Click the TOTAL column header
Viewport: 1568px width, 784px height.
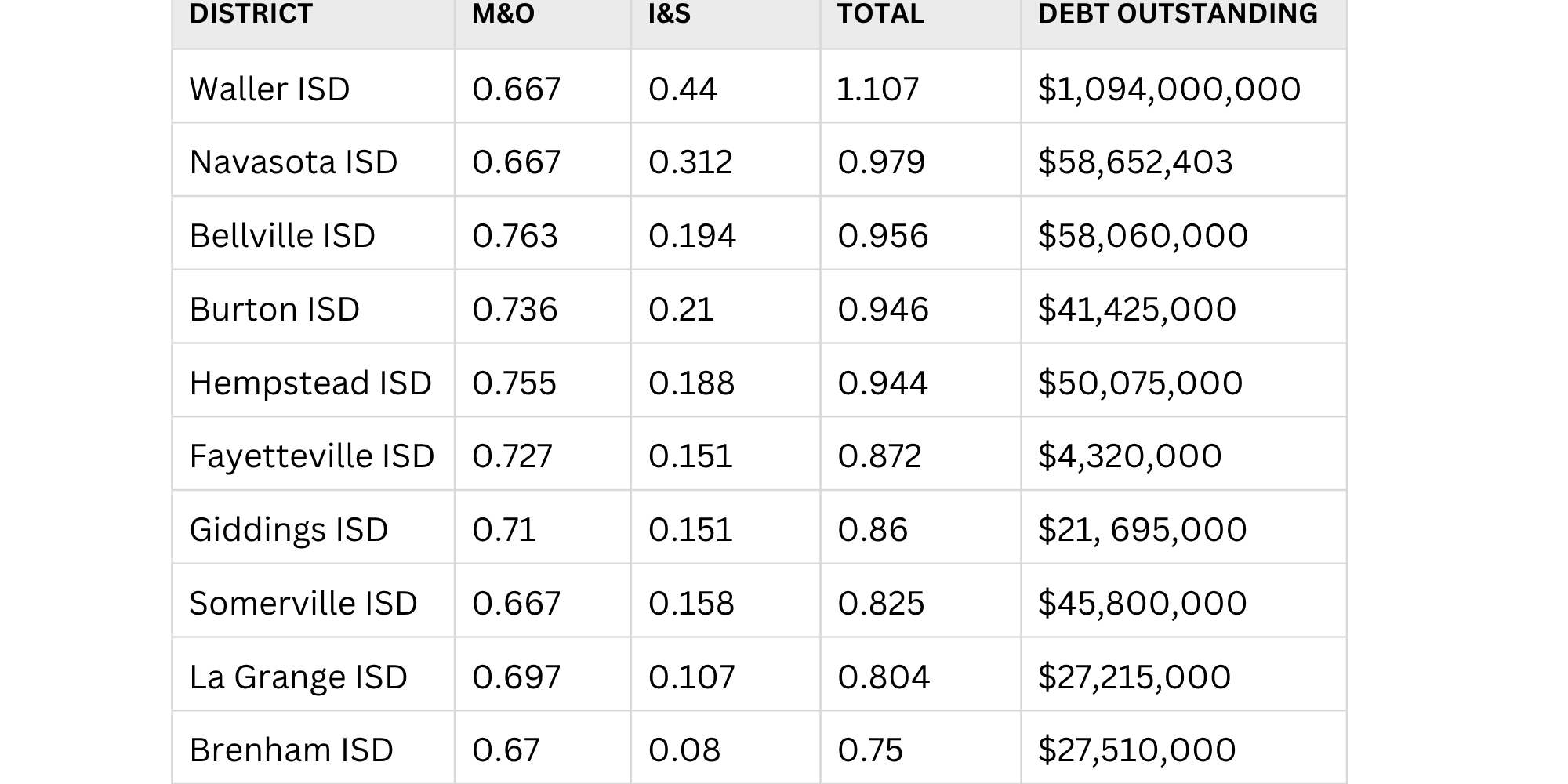(880, 14)
